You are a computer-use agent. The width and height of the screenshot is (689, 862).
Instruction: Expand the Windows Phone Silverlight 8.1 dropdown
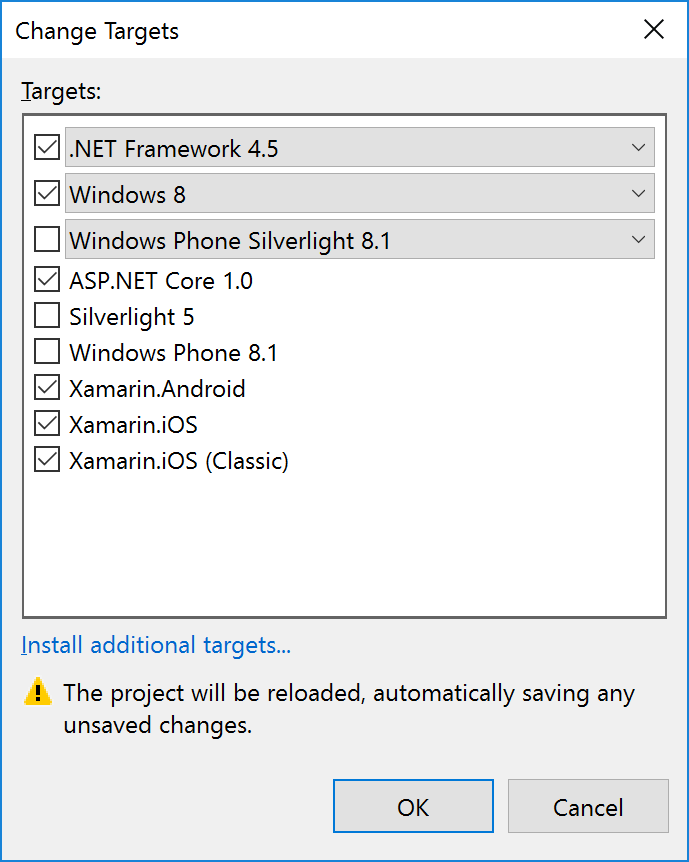[x=639, y=240]
